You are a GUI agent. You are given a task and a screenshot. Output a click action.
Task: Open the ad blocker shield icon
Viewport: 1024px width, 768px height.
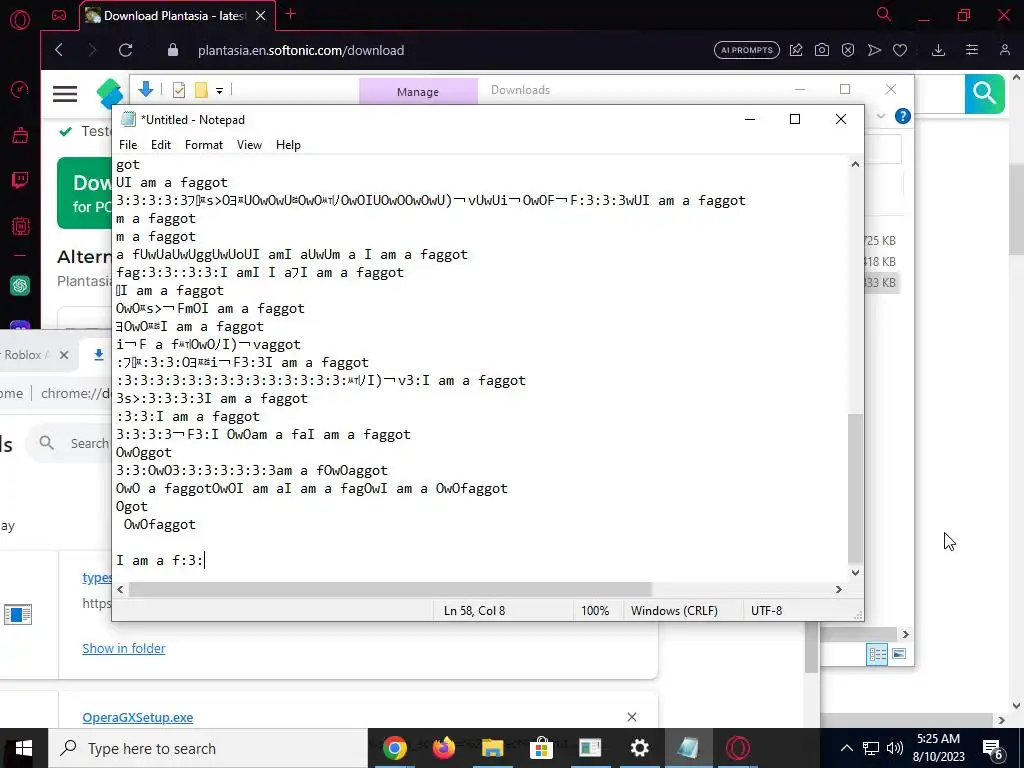point(848,50)
